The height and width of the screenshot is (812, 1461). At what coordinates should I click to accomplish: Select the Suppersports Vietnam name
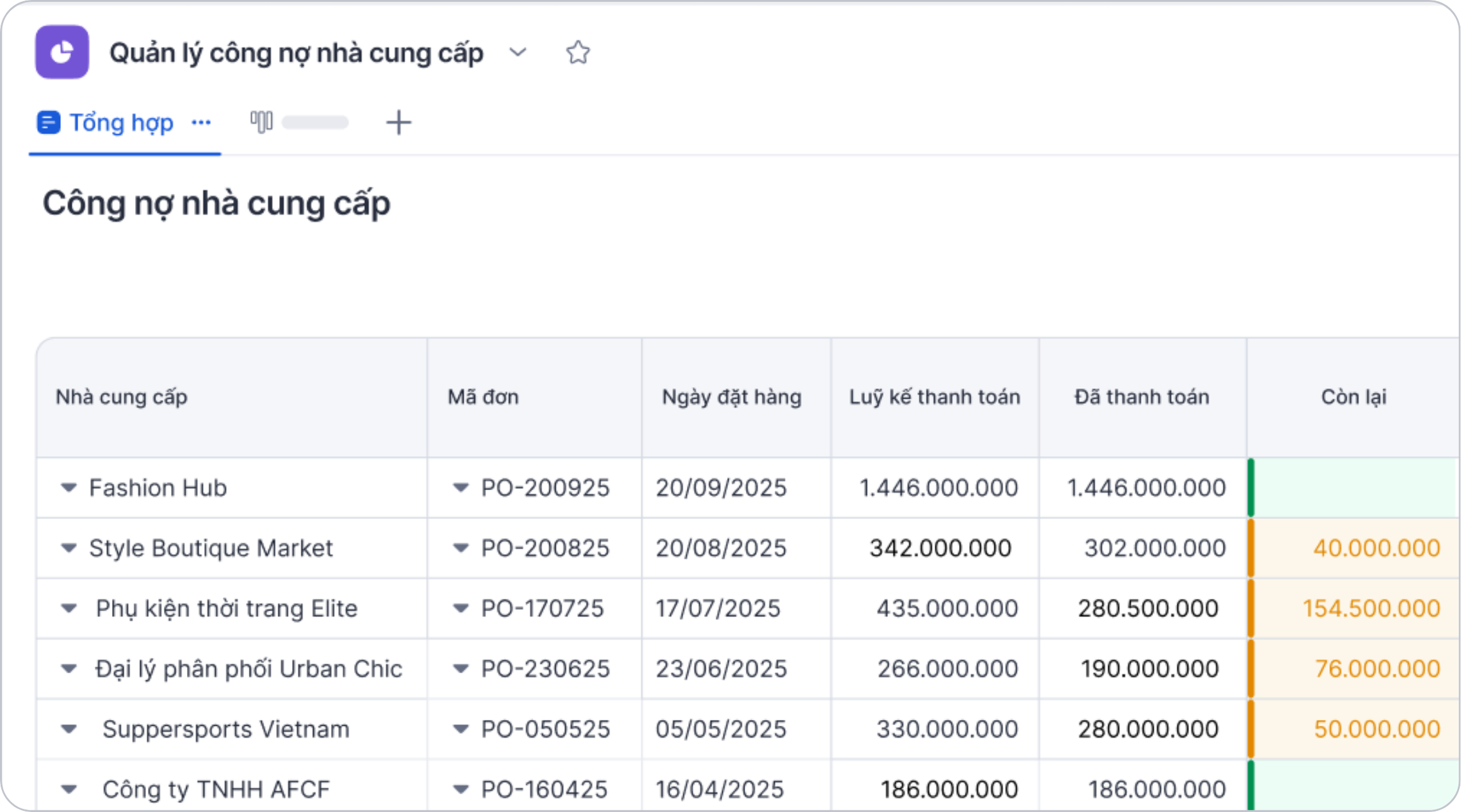[x=226, y=729]
